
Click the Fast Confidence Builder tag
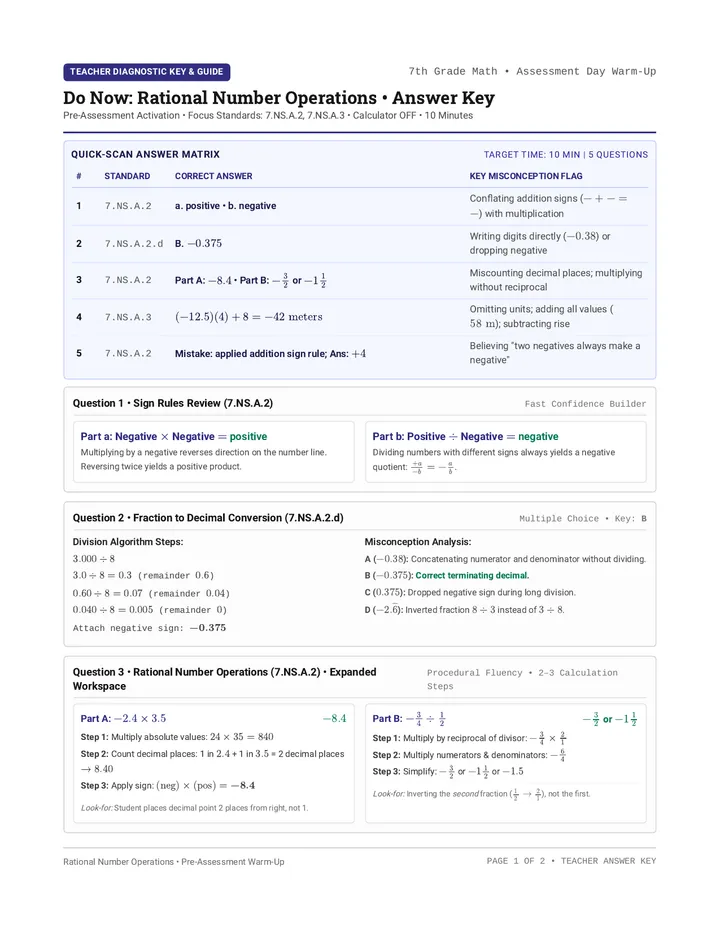click(x=585, y=404)
